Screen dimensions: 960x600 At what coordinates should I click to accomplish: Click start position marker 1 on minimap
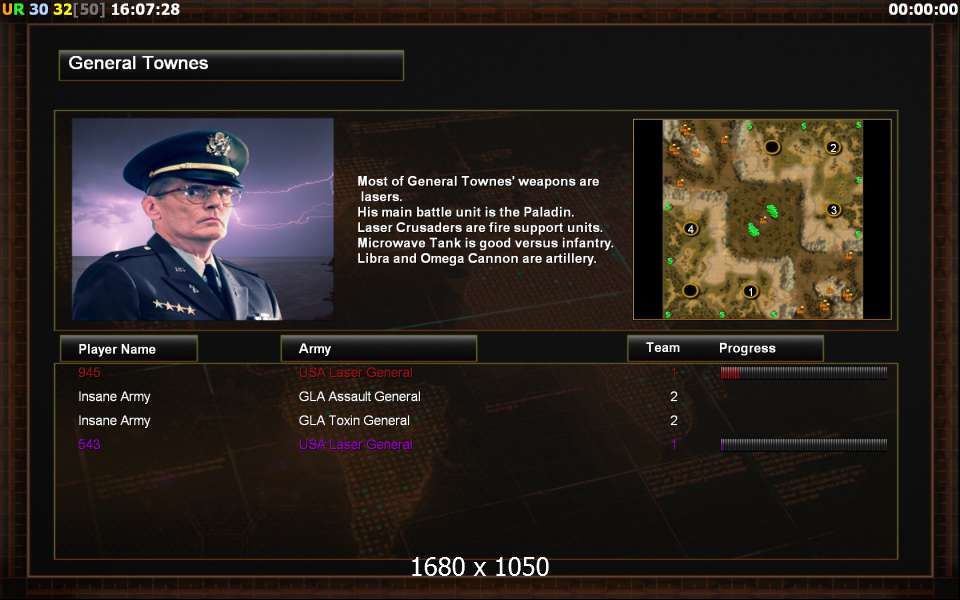[x=751, y=291]
